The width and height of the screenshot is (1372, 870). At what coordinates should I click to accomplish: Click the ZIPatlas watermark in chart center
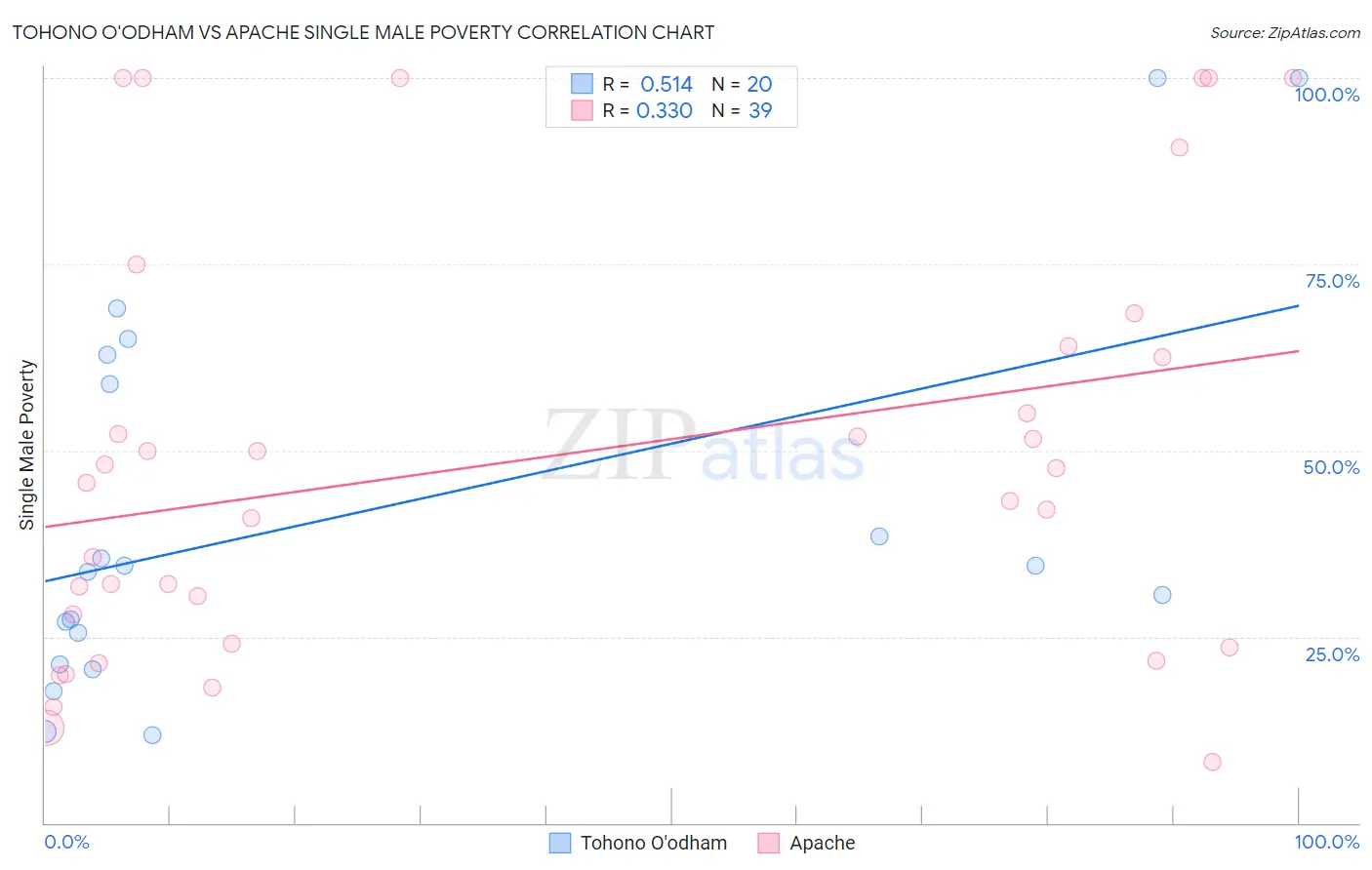[704, 446]
